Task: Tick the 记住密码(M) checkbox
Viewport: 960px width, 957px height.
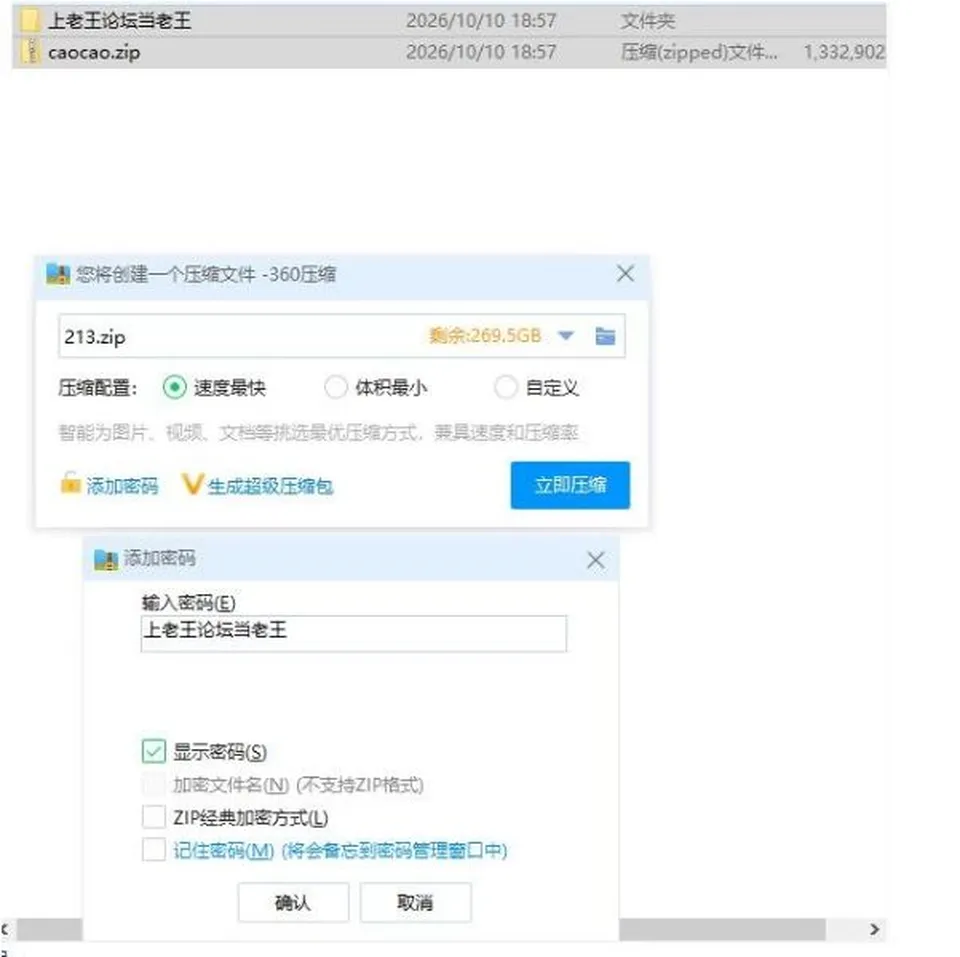Action: pos(154,850)
